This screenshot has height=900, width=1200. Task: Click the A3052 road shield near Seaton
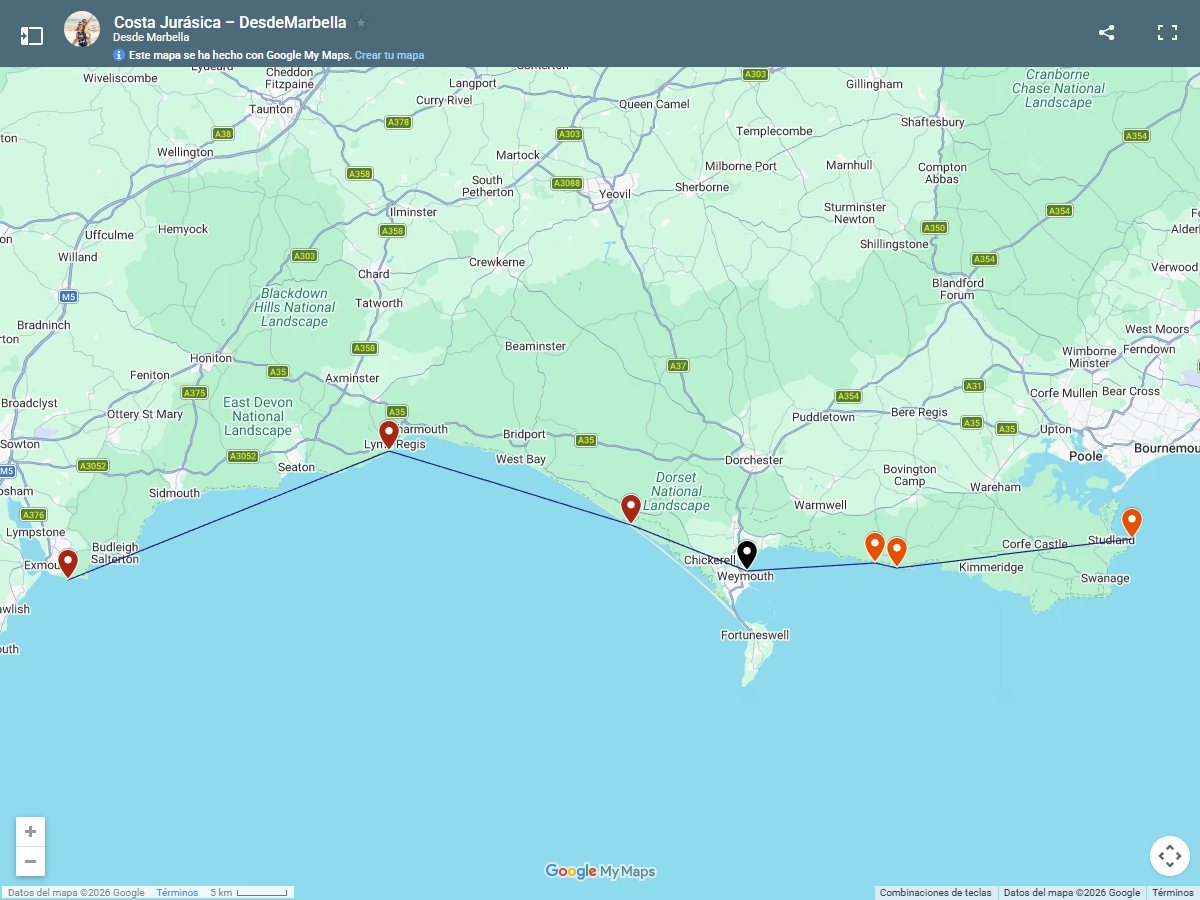pos(242,456)
